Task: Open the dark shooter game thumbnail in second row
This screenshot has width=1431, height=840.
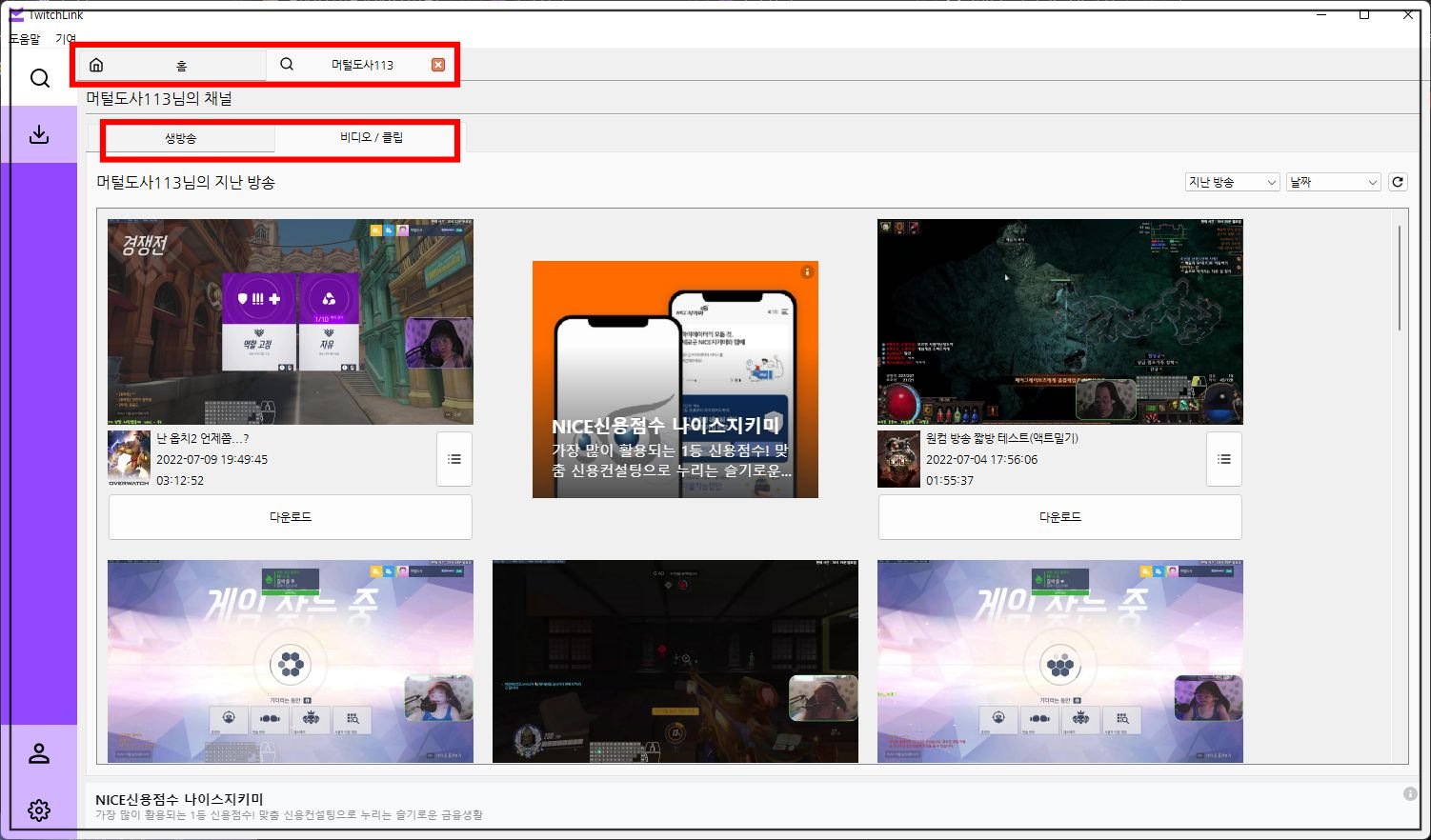Action: pyautogui.click(x=675, y=661)
